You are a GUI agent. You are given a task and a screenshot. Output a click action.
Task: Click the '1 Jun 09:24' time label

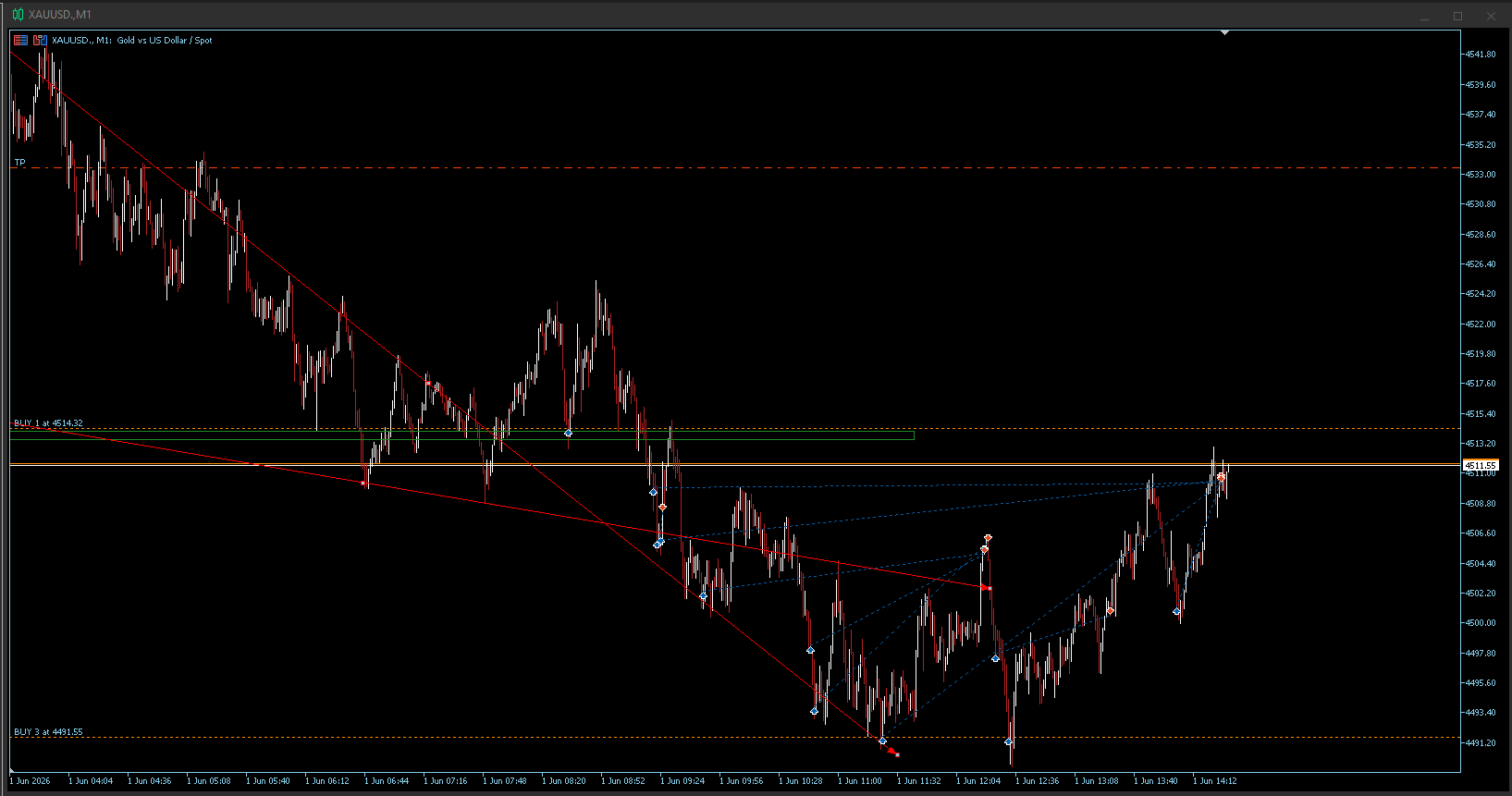click(x=682, y=781)
